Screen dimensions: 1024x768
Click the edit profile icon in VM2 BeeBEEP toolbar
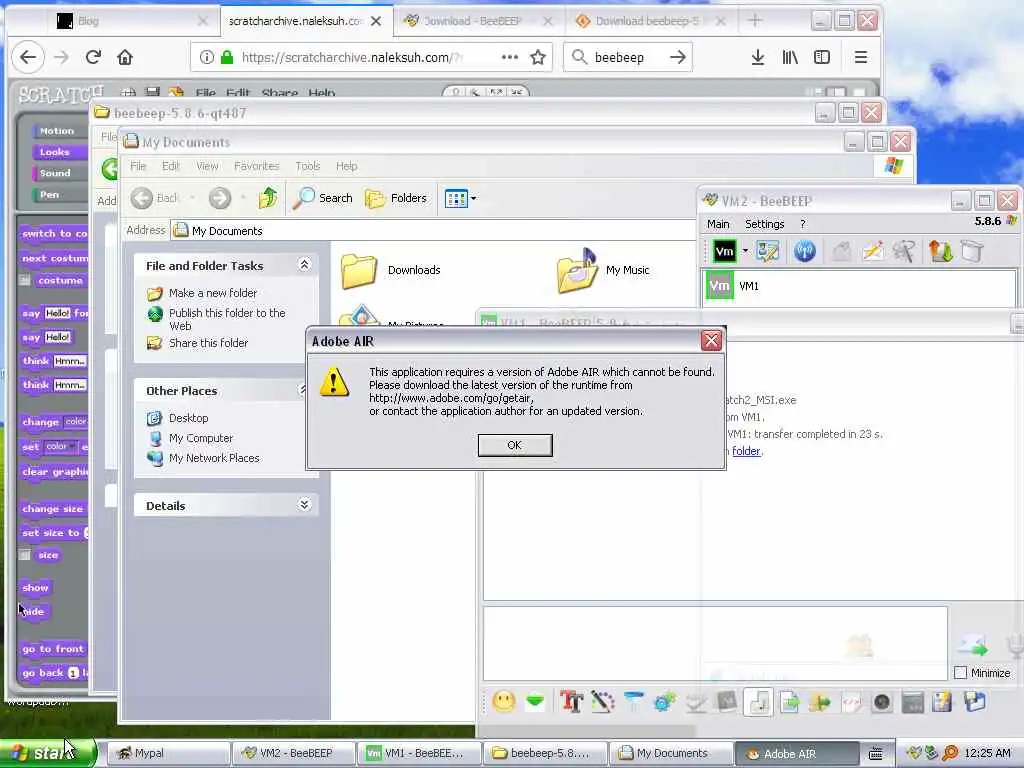point(767,251)
